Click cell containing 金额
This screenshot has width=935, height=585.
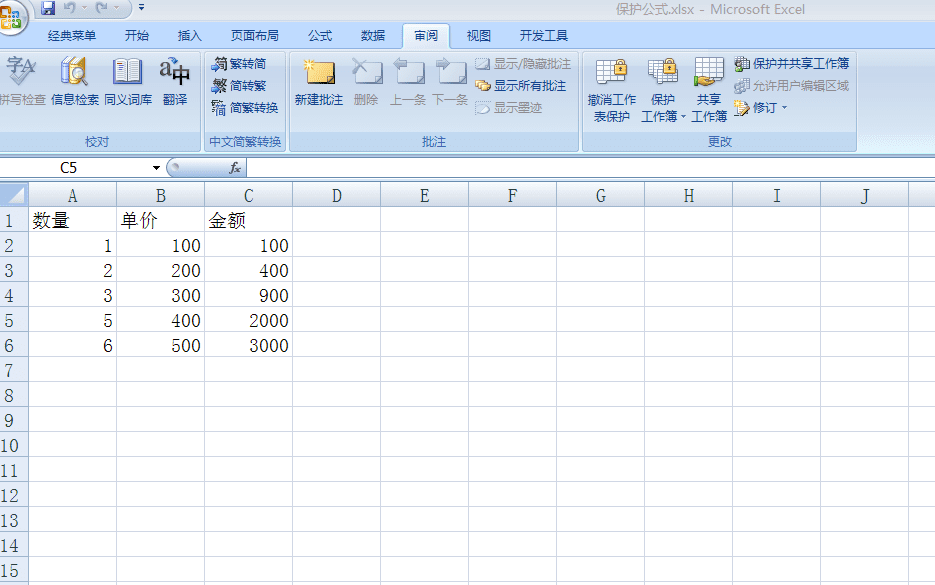(248, 220)
